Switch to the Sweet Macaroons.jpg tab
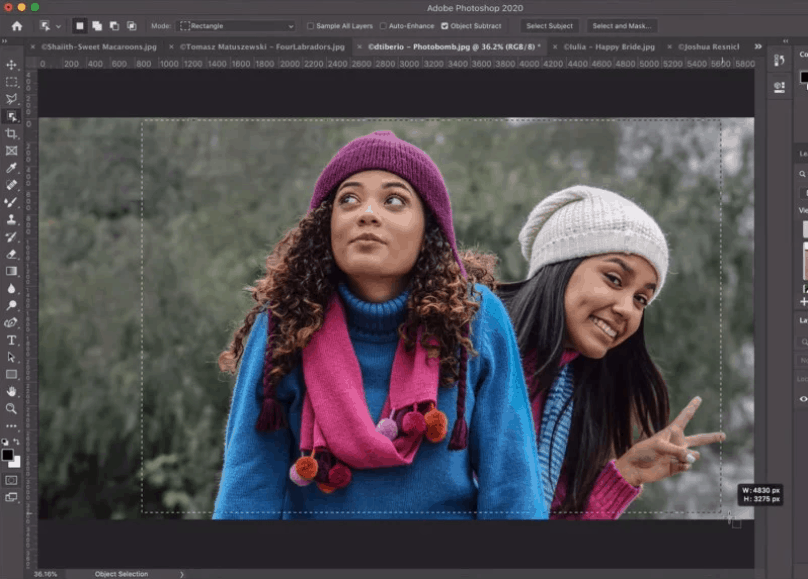808x579 pixels. pyautogui.click(x=97, y=46)
